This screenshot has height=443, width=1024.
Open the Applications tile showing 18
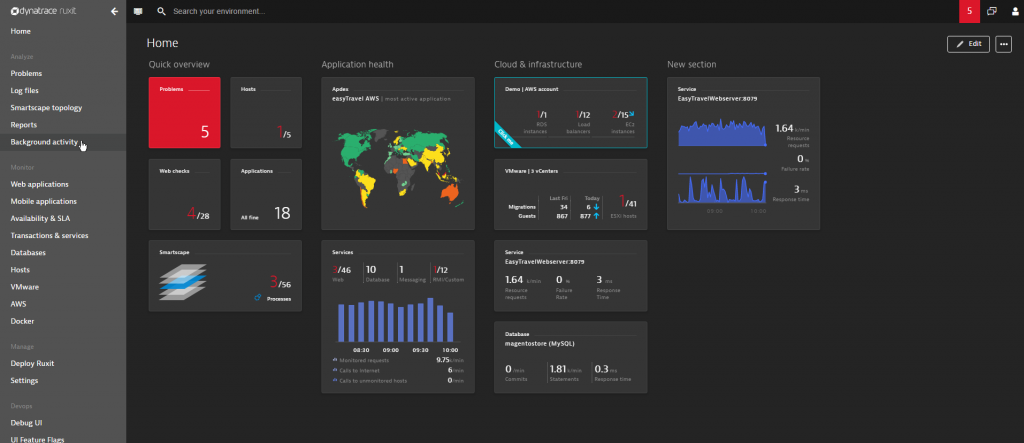266,194
